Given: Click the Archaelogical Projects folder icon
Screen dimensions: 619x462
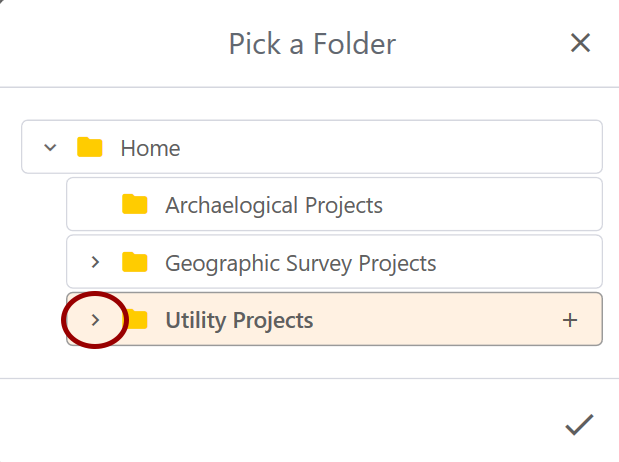Looking at the screenshot, I should (135, 204).
